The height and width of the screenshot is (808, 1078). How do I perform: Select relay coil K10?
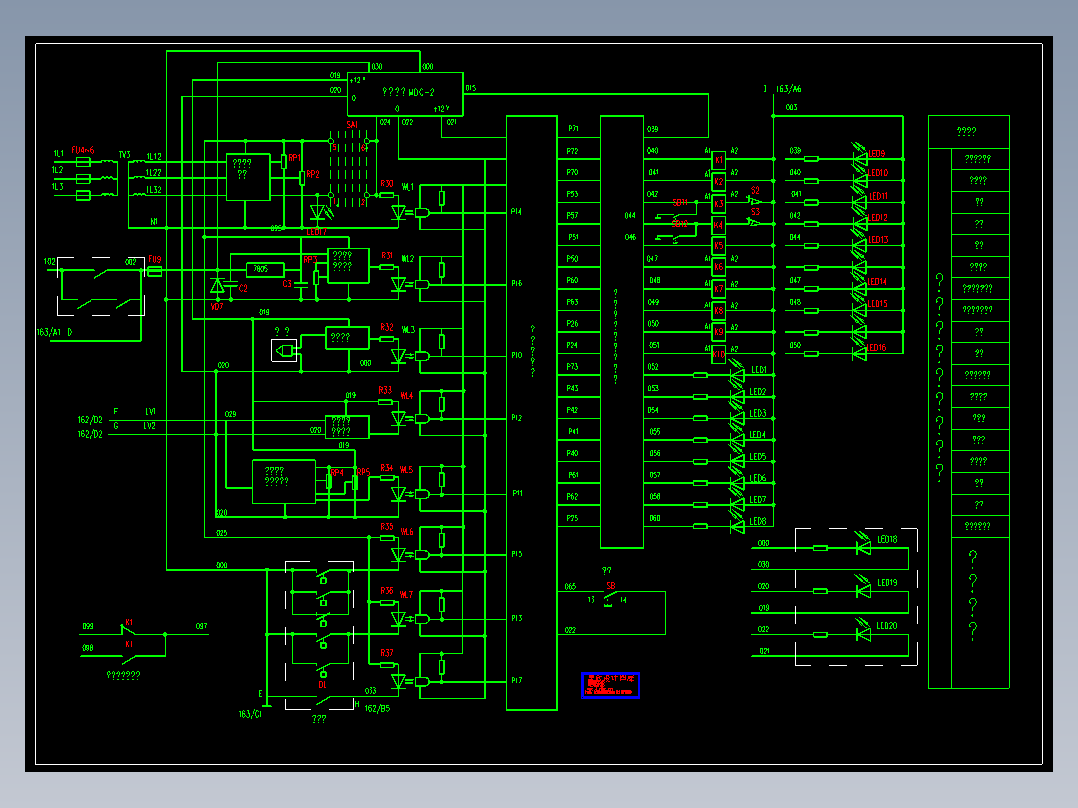point(718,355)
